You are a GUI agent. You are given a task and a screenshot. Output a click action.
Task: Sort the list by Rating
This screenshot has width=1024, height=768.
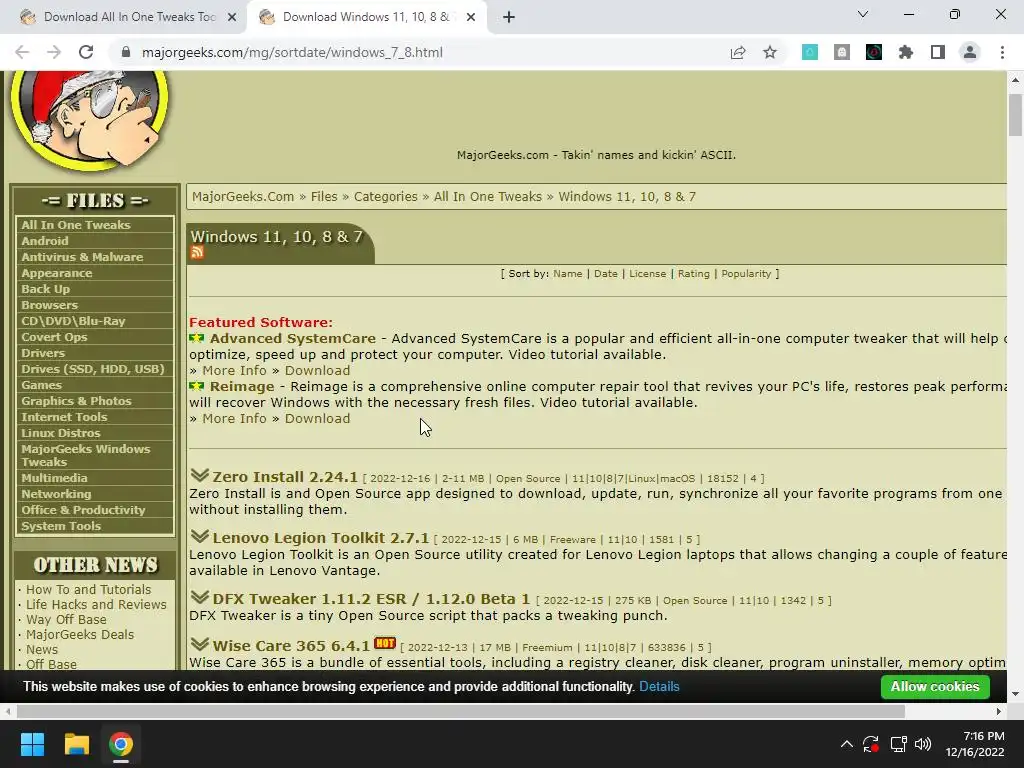tap(694, 274)
